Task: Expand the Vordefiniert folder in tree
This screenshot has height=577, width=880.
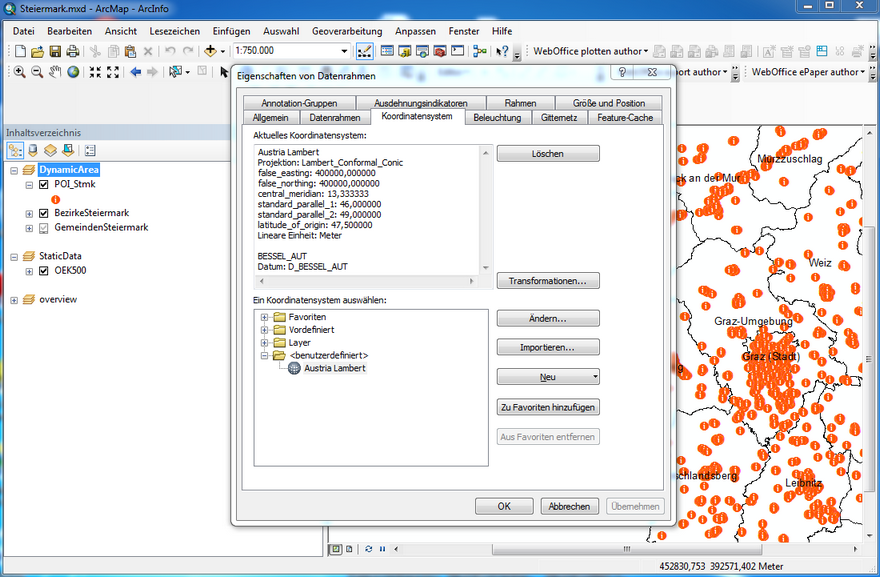Action: pos(265,330)
